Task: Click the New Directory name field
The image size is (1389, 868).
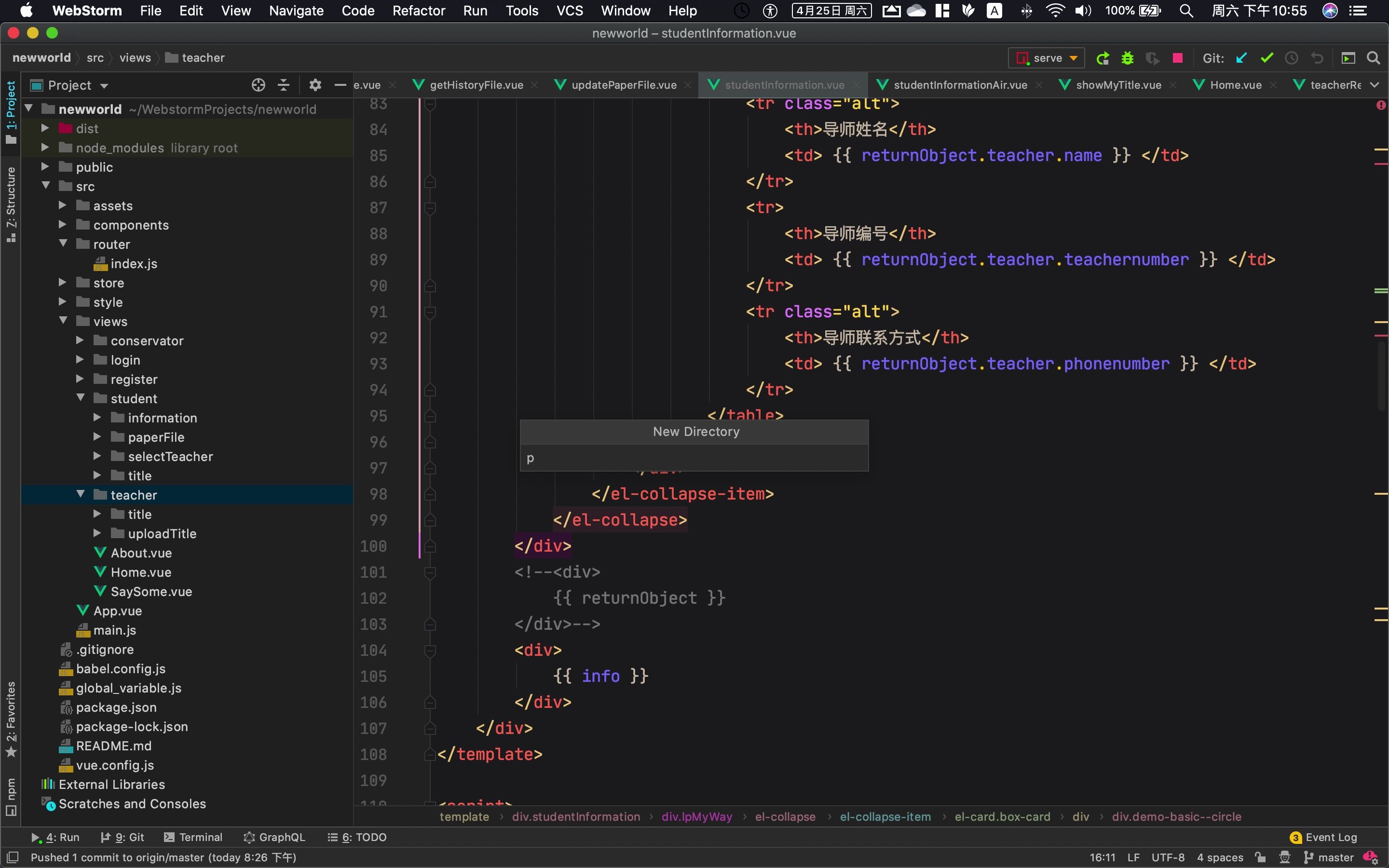Action: click(x=694, y=458)
